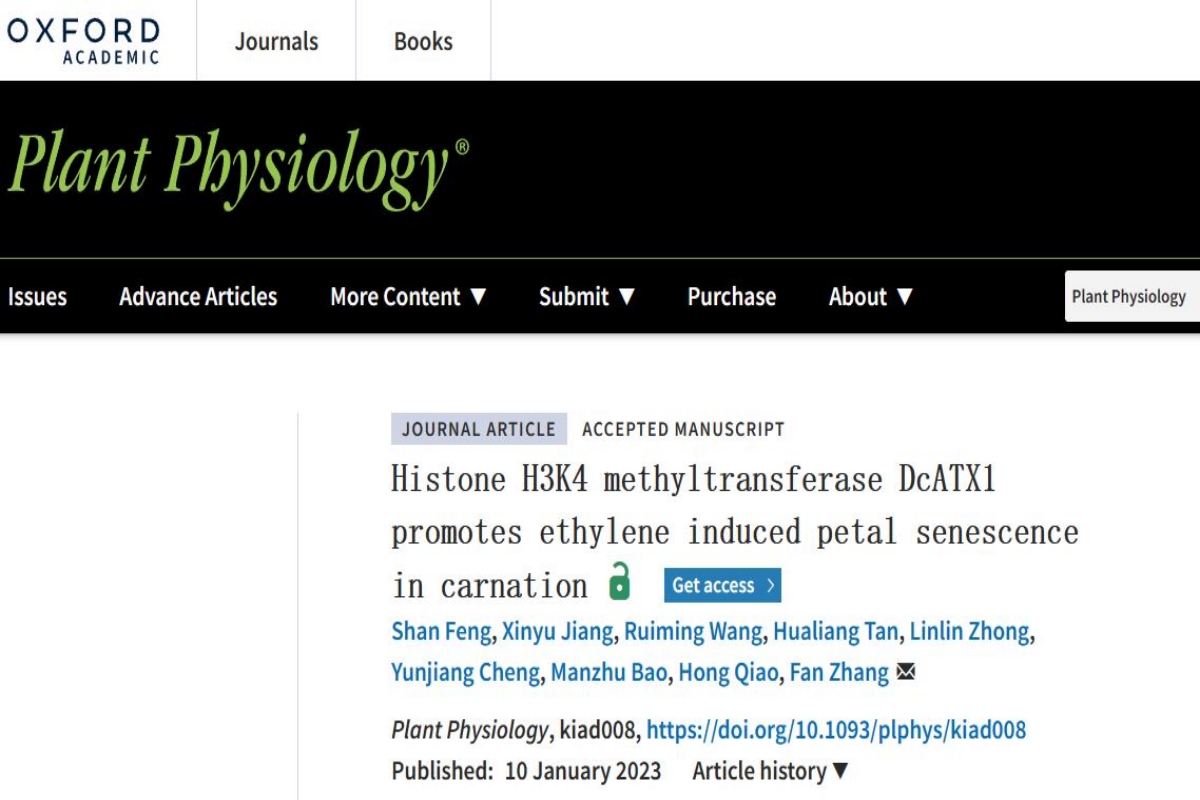Go to Issues in the navigation bar
The height and width of the screenshot is (800, 1200).
click(37, 297)
